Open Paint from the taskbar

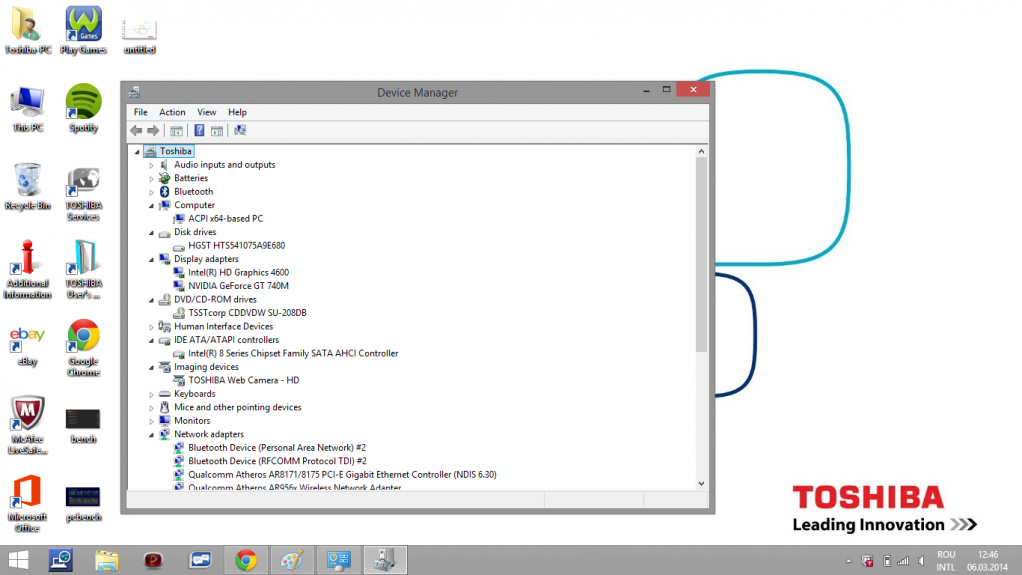(x=292, y=560)
